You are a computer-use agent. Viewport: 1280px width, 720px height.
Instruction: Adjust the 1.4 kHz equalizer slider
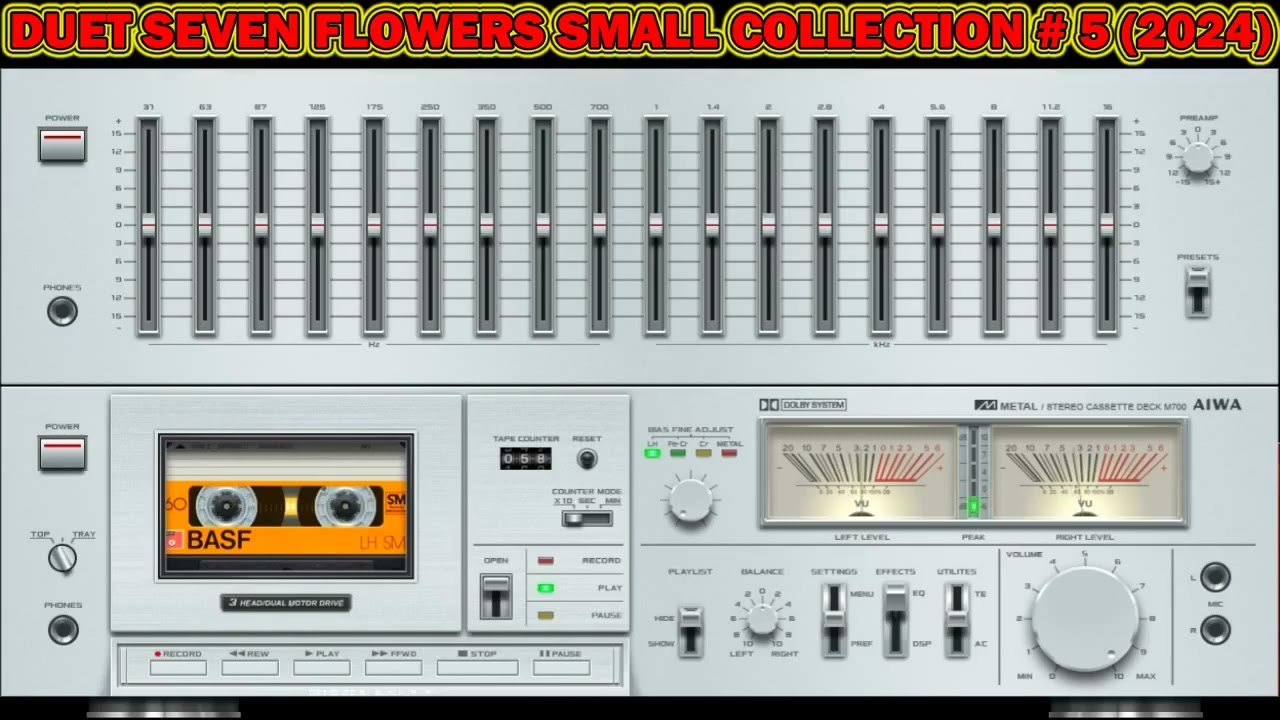coord(712,226)
